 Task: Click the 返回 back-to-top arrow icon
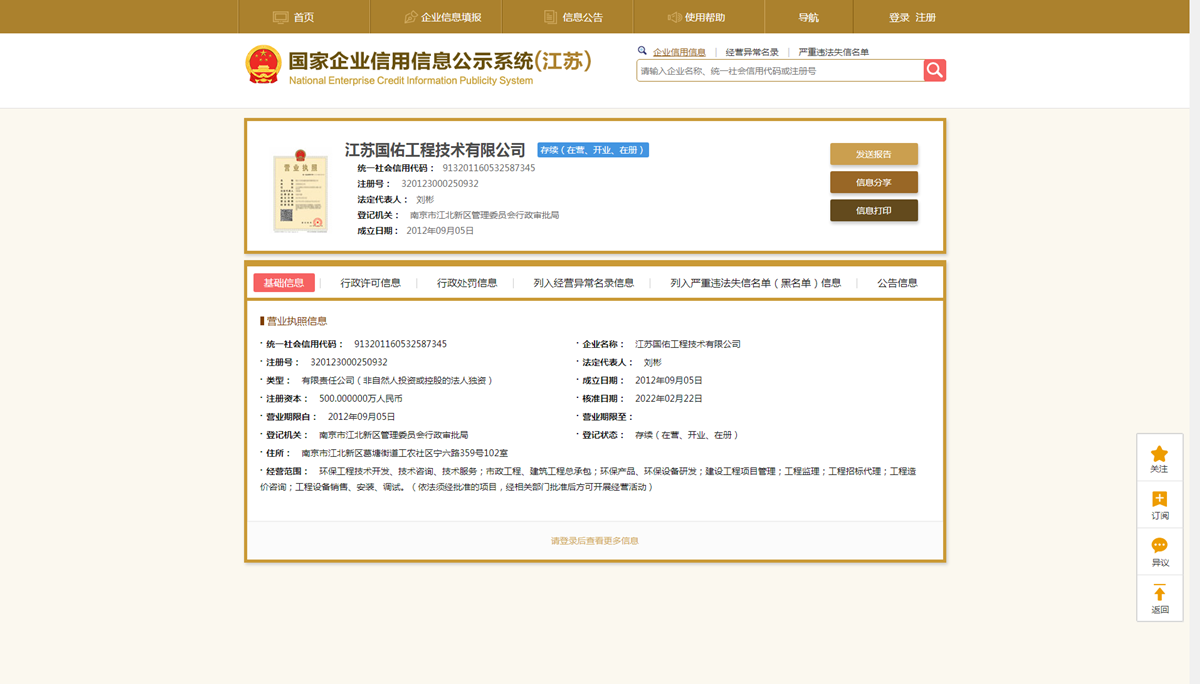pos(1159,593)
